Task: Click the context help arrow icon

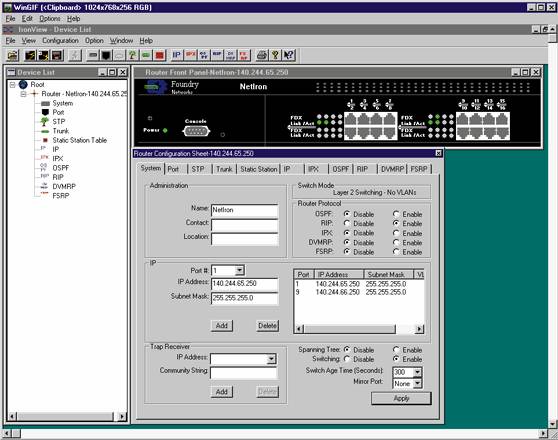Action: tap(289, 55)
